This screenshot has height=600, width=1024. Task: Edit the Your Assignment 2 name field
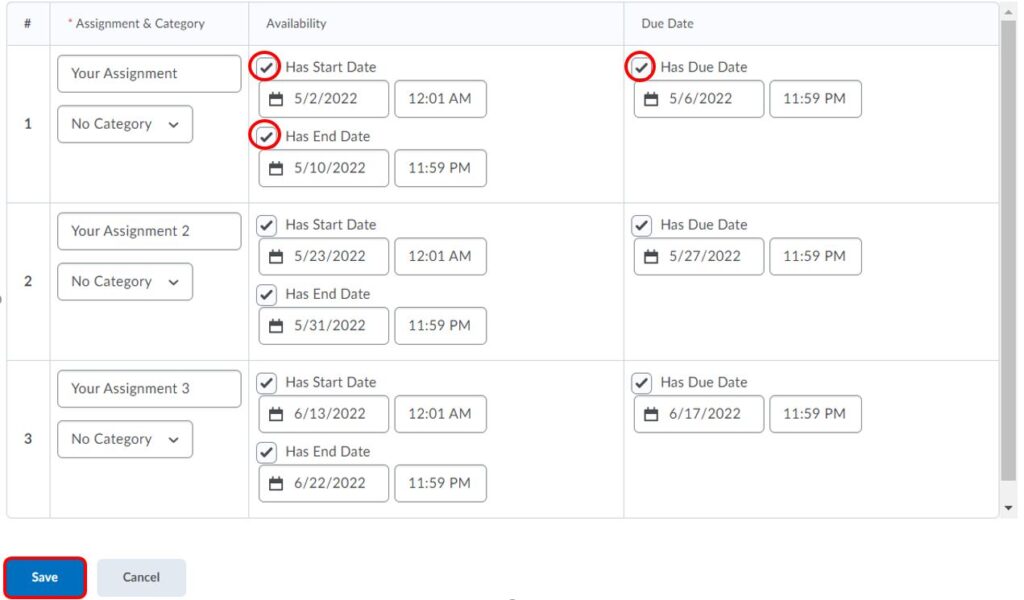point(149,231)
